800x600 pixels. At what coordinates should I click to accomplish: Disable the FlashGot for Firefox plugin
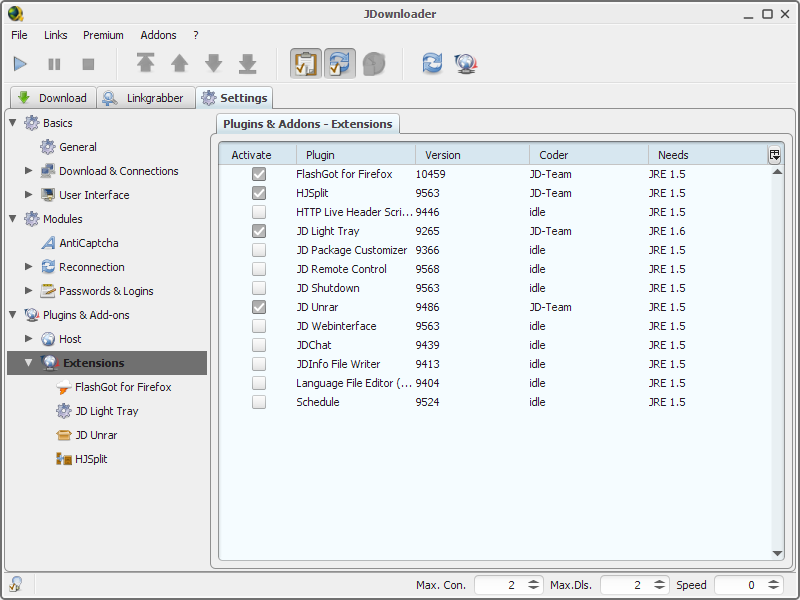(x=259, y=174)
